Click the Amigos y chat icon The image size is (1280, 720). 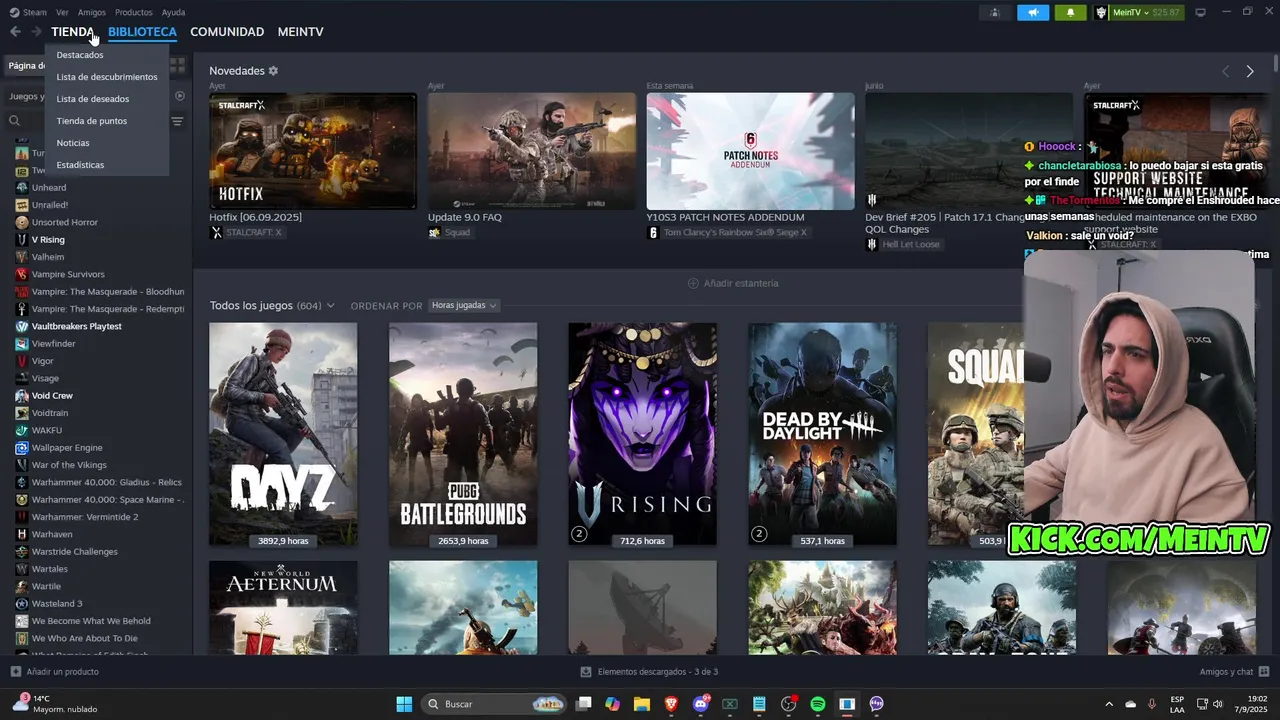[x=1264, y=671]
